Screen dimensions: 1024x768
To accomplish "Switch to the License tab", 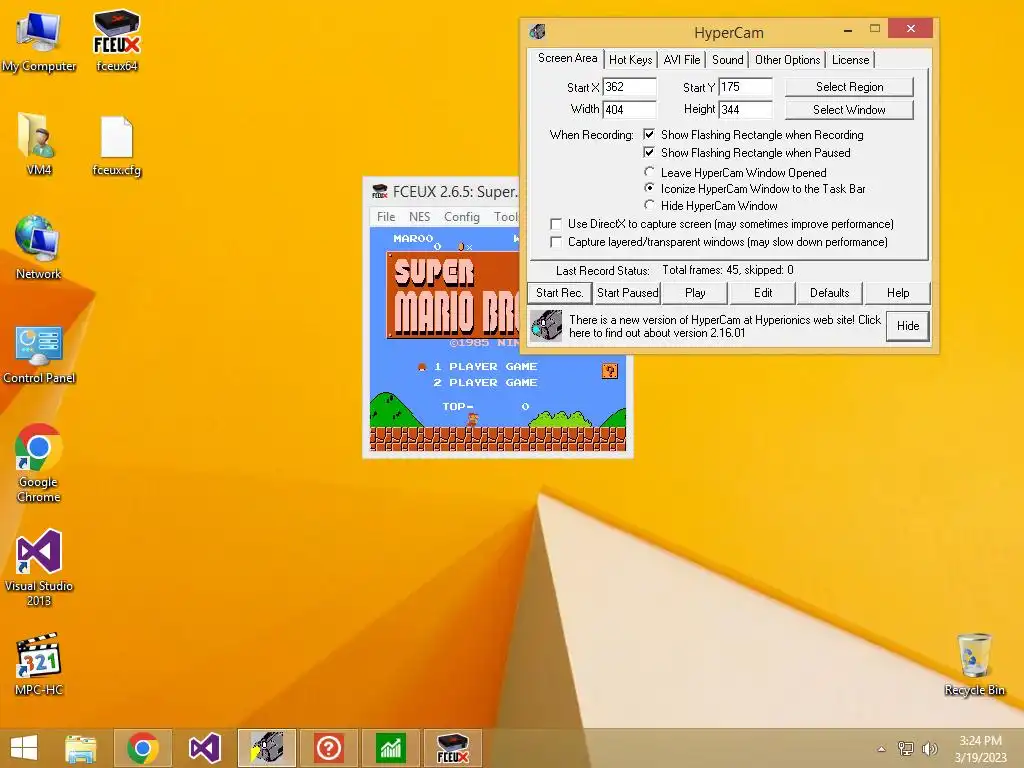I will coord(850,60).
